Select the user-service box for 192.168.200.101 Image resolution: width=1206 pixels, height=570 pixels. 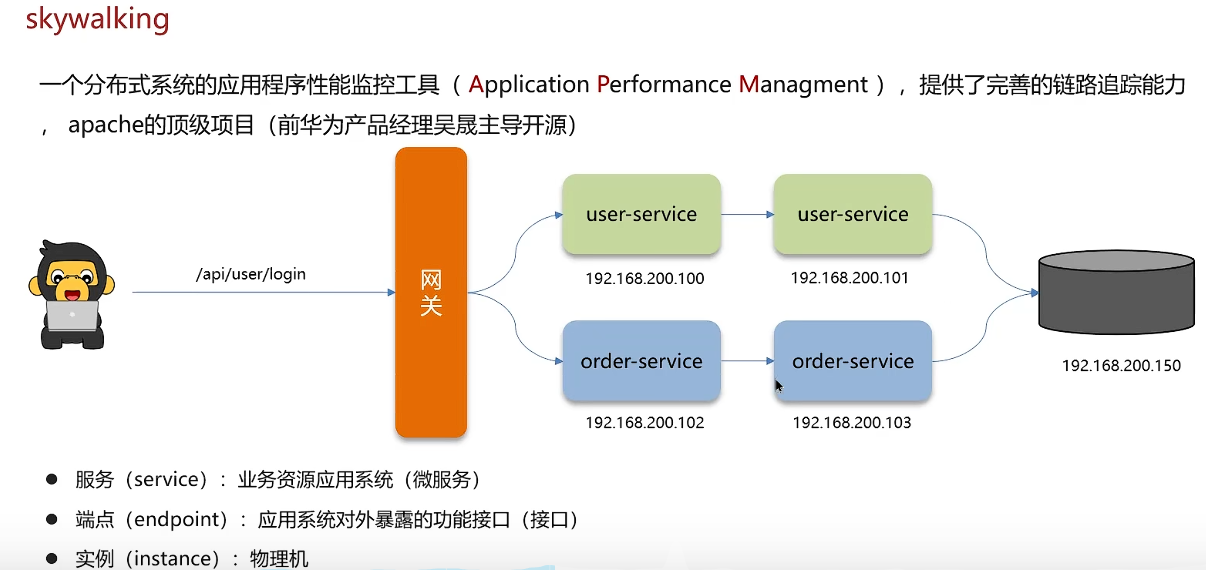tap(853, 214)
